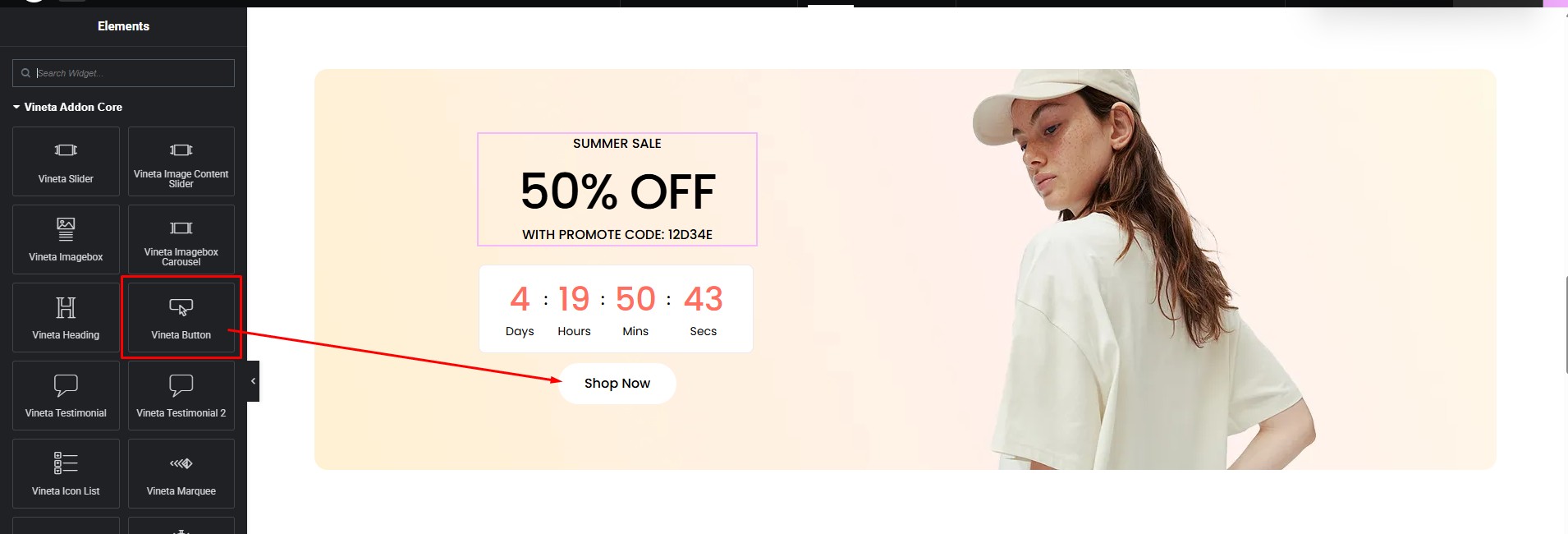
Task: Choose the Vineta Testimonial widget
Action: [x=66, y=395]
